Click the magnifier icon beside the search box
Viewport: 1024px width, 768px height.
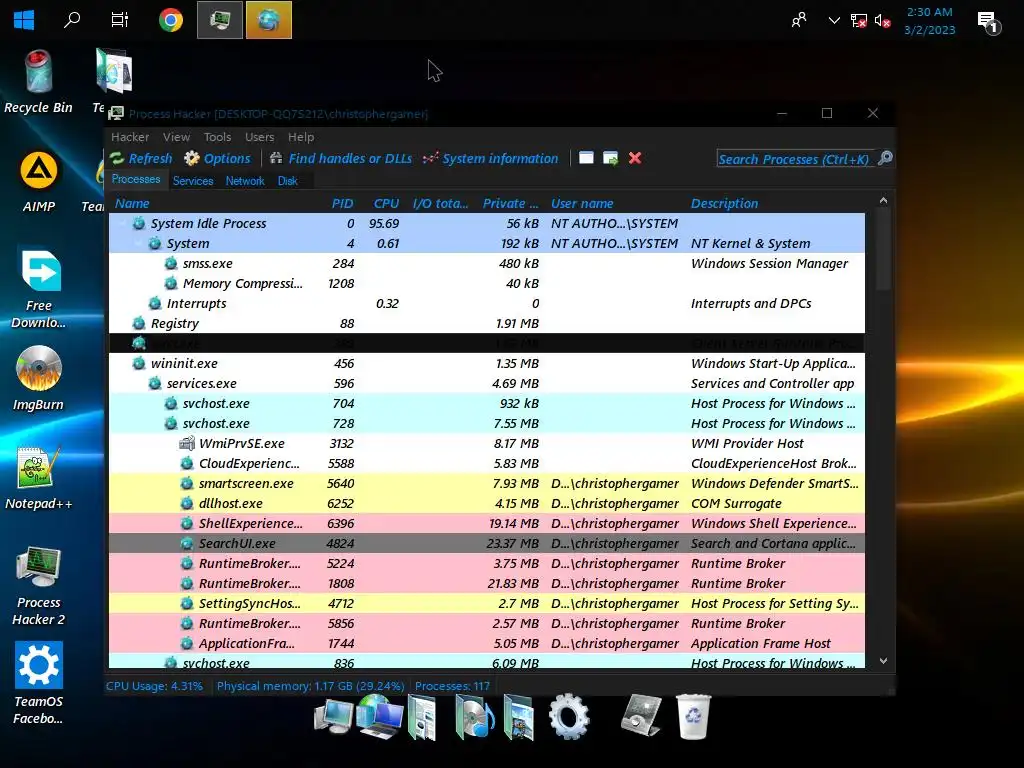[x=885, y=158]
